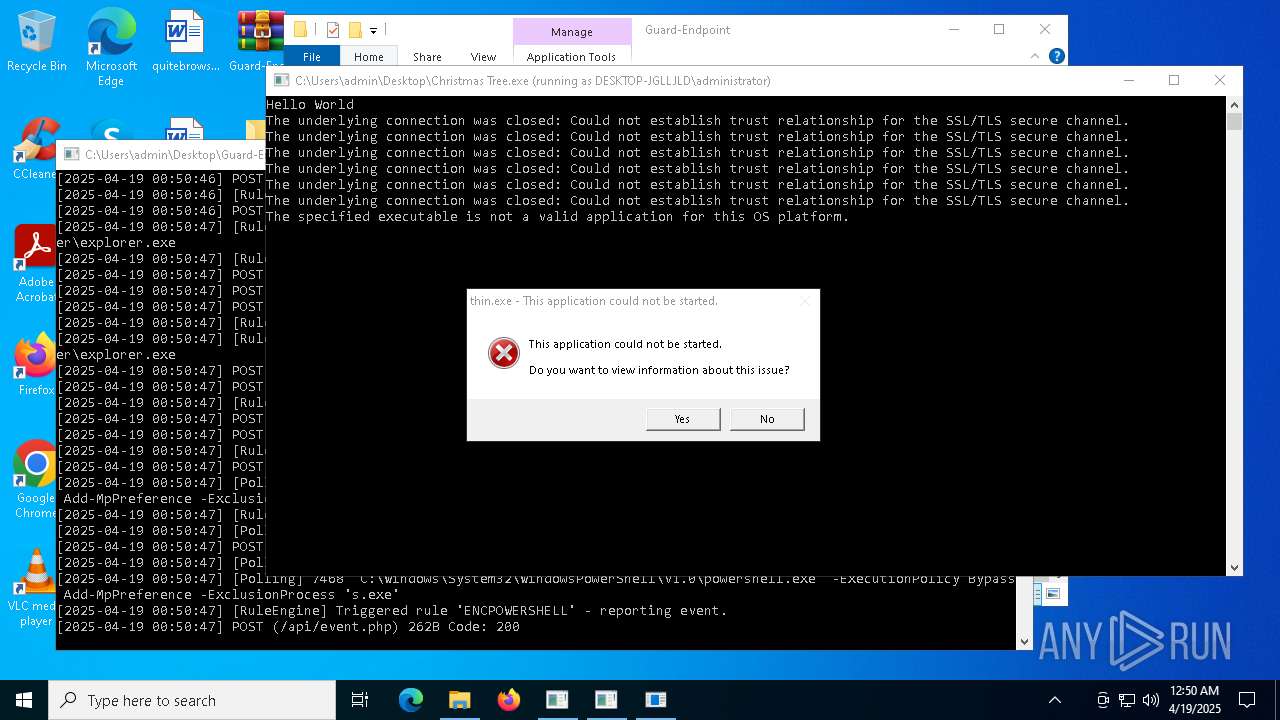
Task: Select the Share ribbon tab
Action: tap(427, 56)
